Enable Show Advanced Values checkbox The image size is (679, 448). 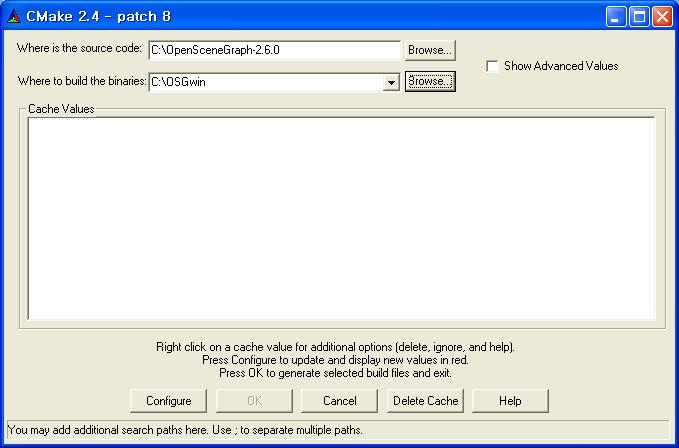[x=492, y=66]
